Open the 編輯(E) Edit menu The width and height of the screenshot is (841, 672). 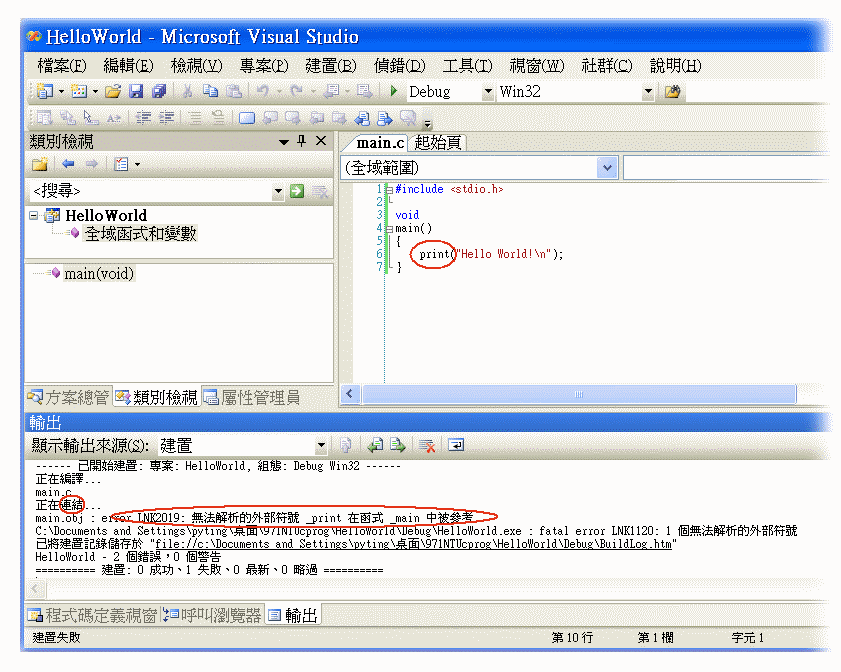click(128, 66)
